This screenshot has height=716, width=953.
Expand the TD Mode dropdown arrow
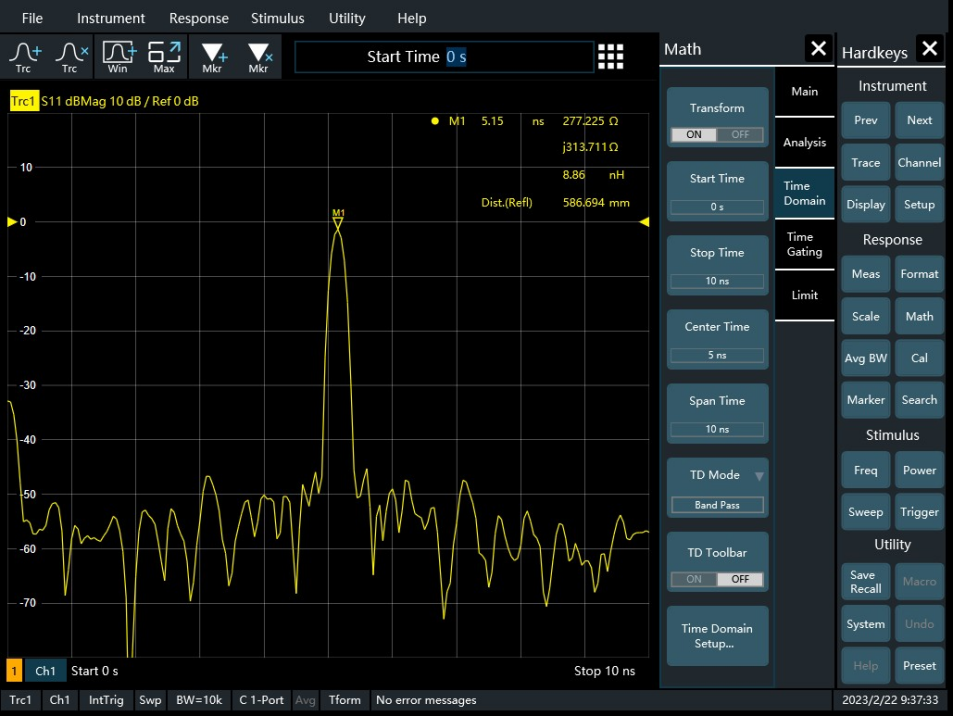point(759,476)
